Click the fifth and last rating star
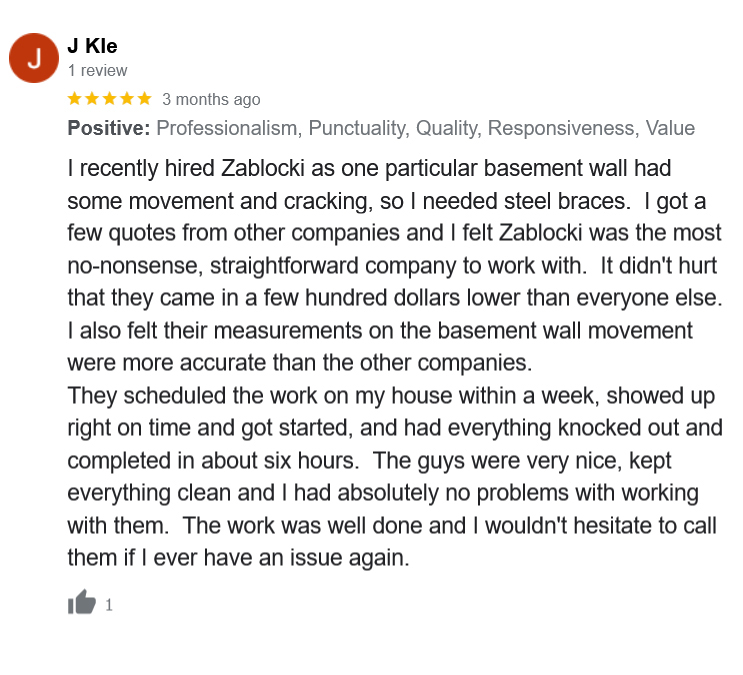743x675 pixels. (145, 99)
